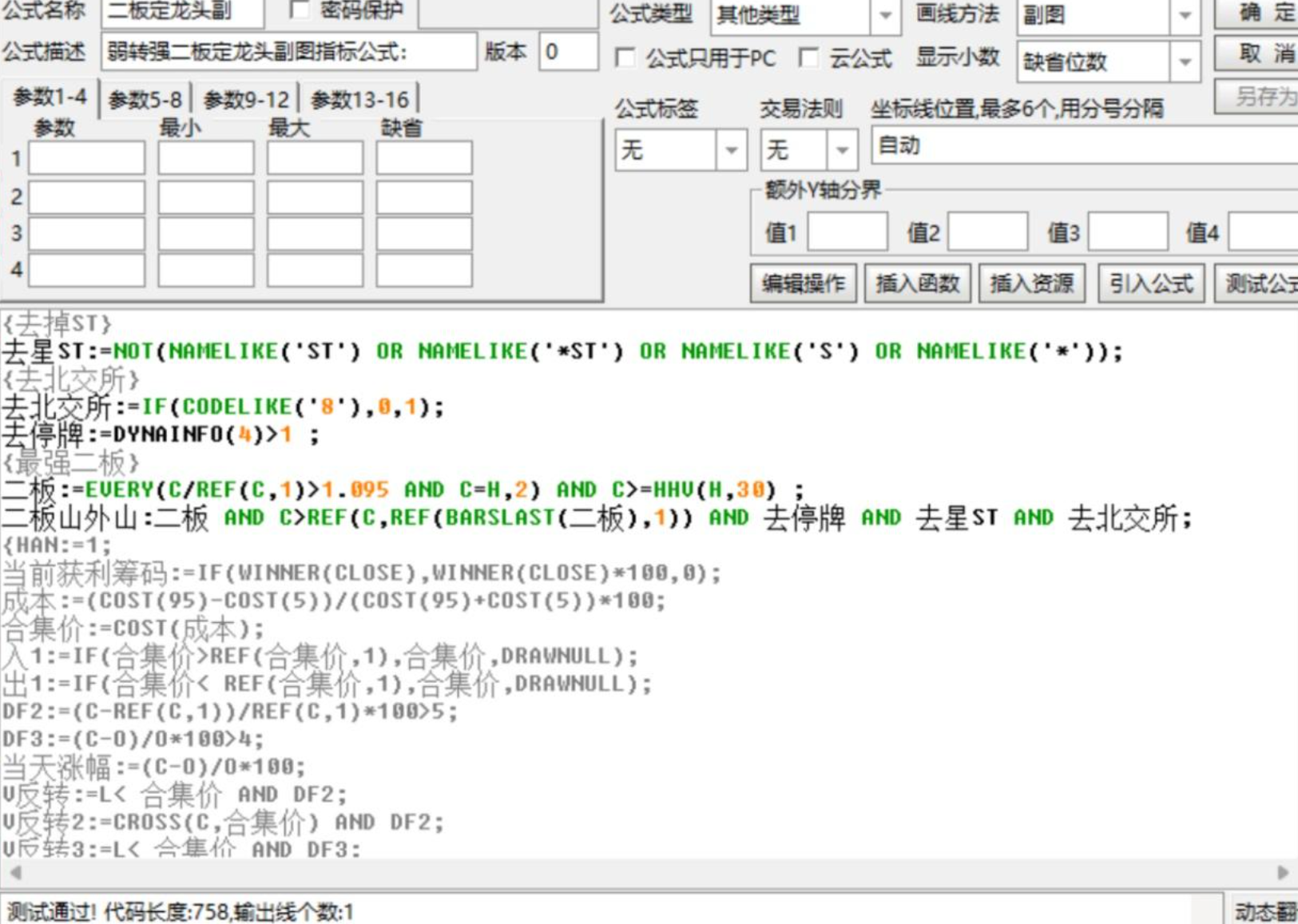Click the 引入公式 button
The image size is (1298, 924).
[1151, 284]
